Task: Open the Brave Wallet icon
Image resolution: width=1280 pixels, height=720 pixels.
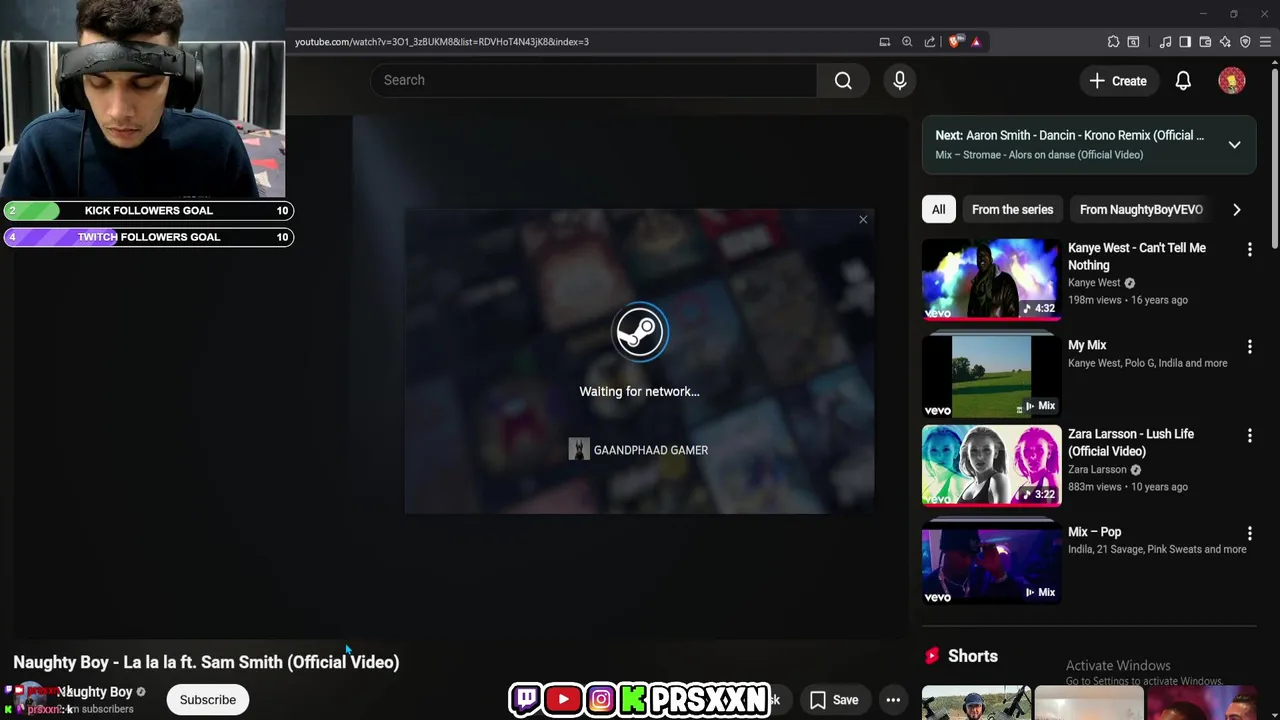Action: (x=1205, y=42)
